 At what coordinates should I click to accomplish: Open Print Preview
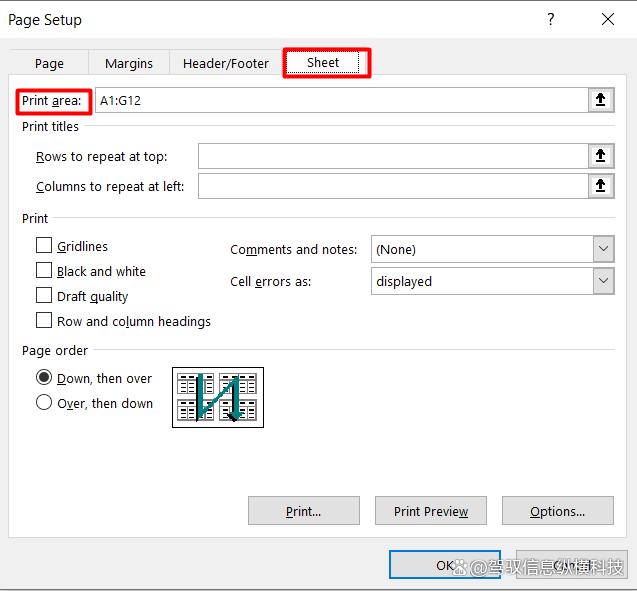[431, 511]
